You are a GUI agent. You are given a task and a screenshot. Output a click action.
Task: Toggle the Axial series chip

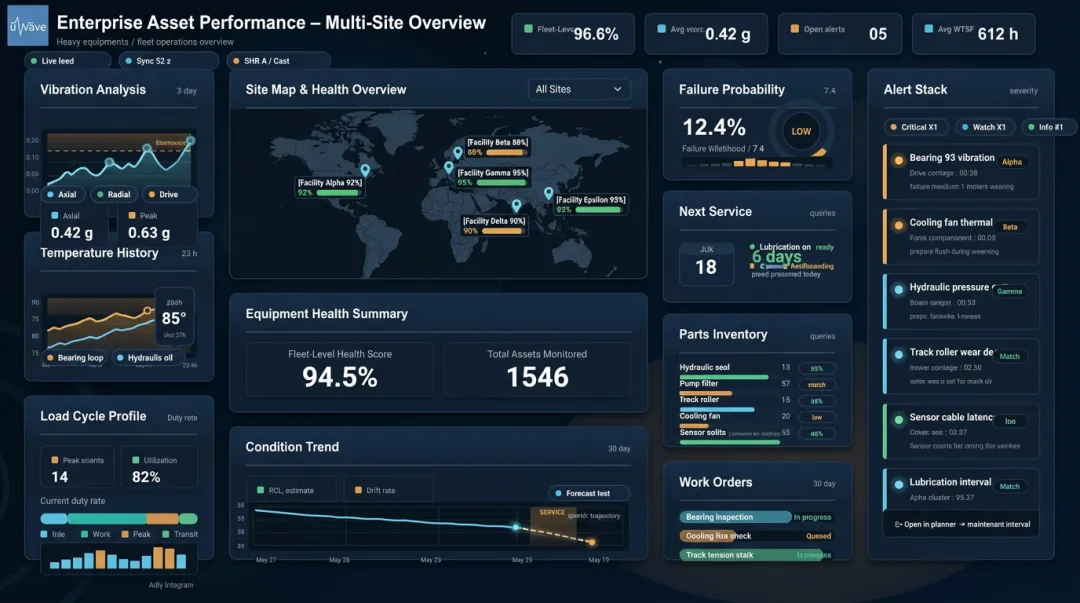pyautogui.click(x=62, y=194)
